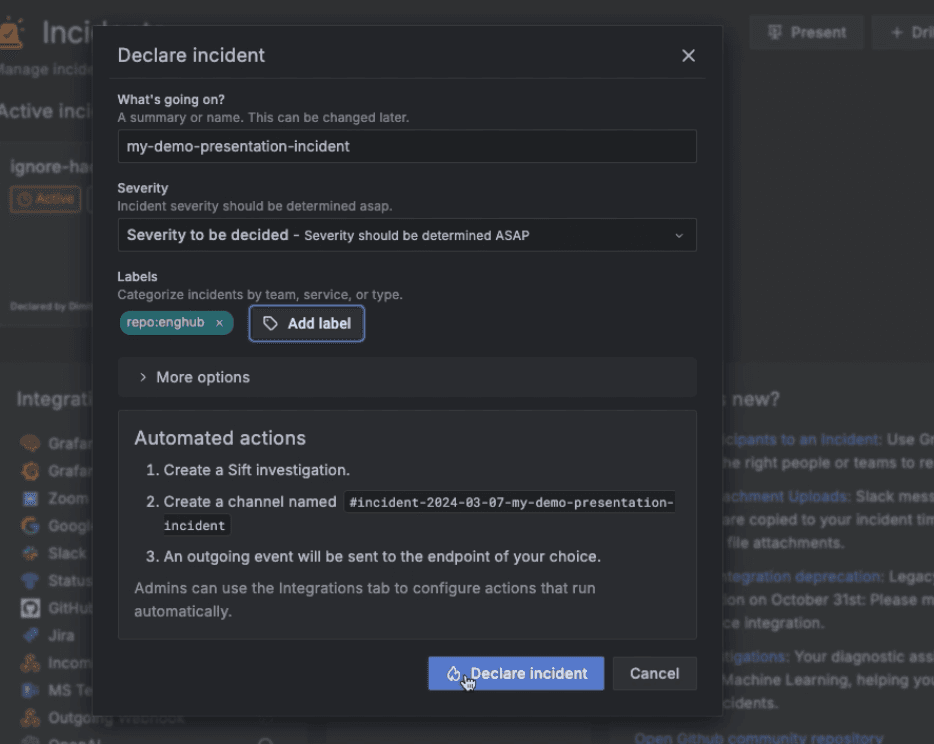The image size is (934, 744).
Task: Click the Active status badge
Action: [46, 198]
